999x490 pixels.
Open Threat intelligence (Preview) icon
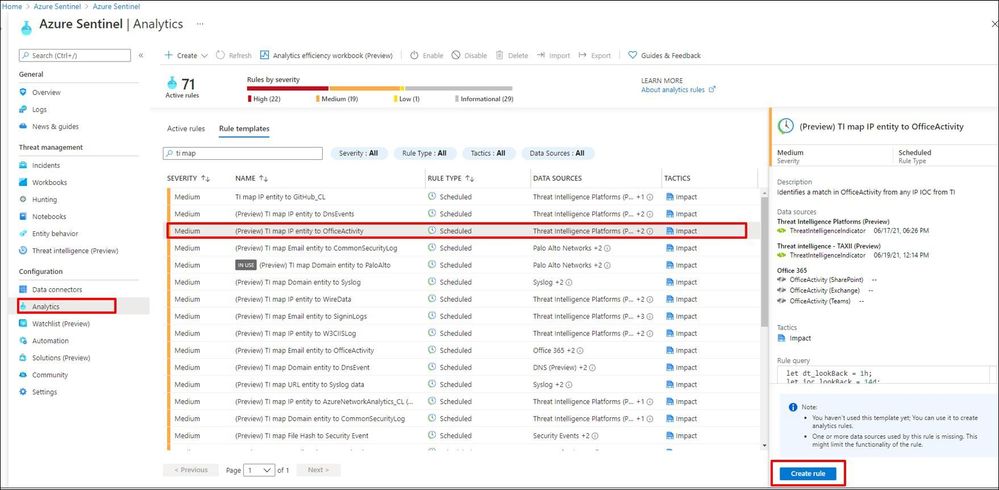point(23,251)
